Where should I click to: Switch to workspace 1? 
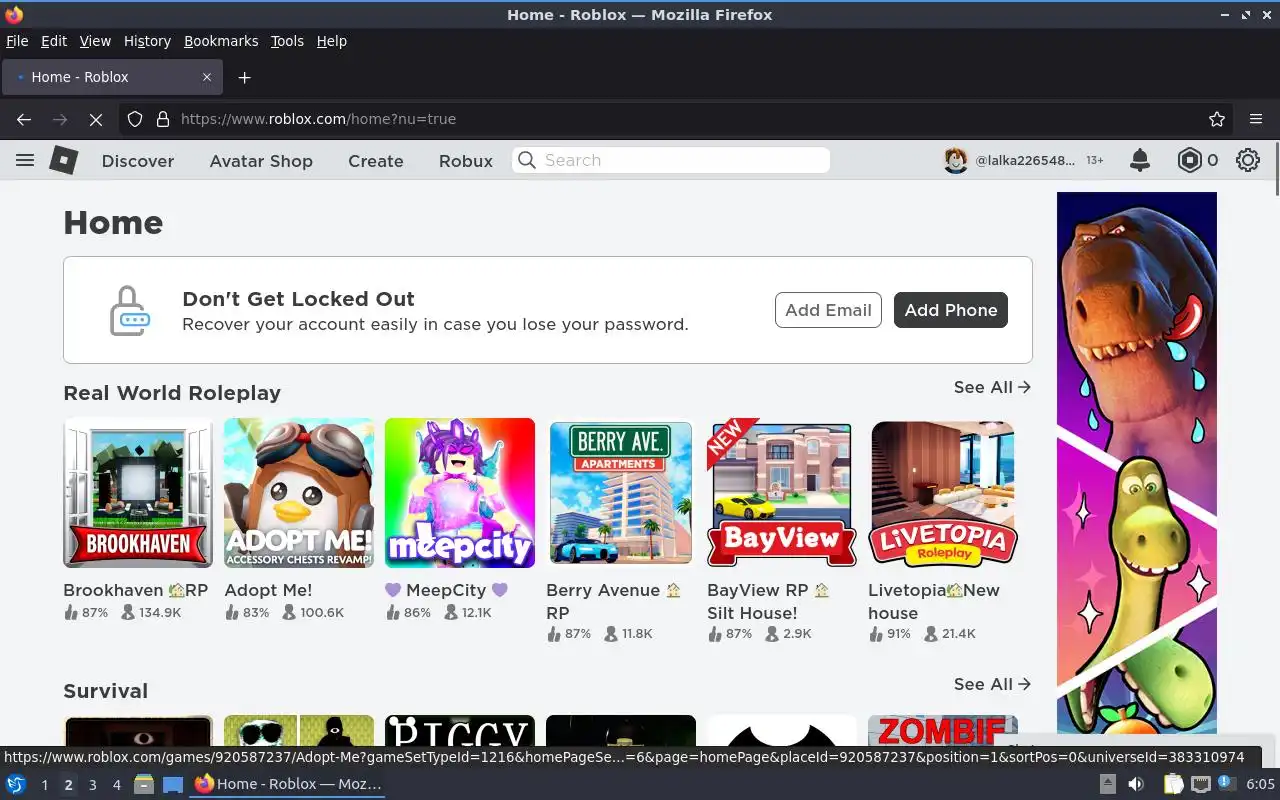coord(44,785)
